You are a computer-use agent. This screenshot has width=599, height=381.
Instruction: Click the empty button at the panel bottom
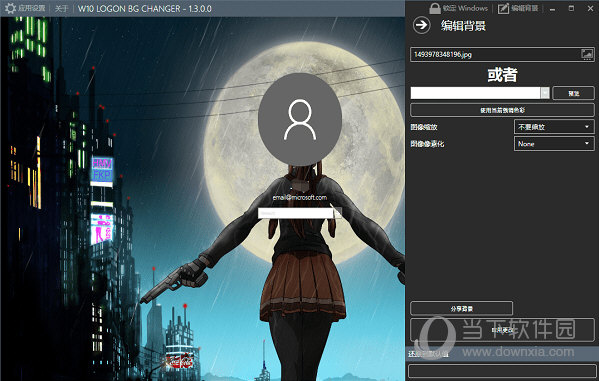(x=502, y=371)
